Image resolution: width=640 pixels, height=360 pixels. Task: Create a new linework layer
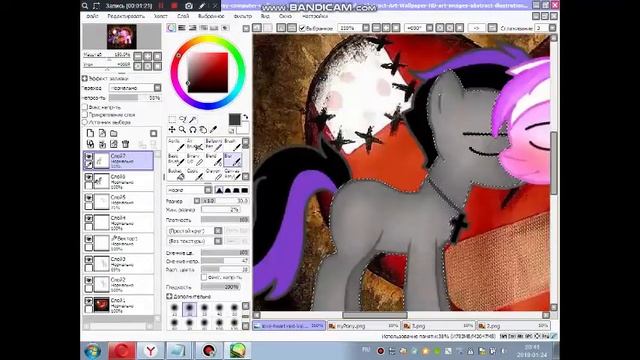pyautogui.click(x=102, y=133)
